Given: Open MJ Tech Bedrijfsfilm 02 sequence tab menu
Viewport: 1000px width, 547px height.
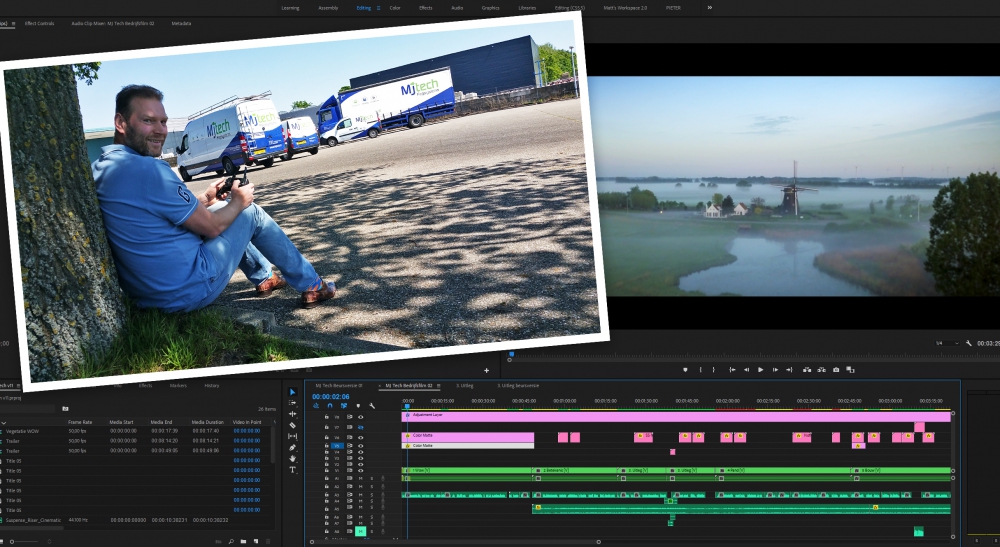Looking at the screenshot, I should click(x=439, y=386).
